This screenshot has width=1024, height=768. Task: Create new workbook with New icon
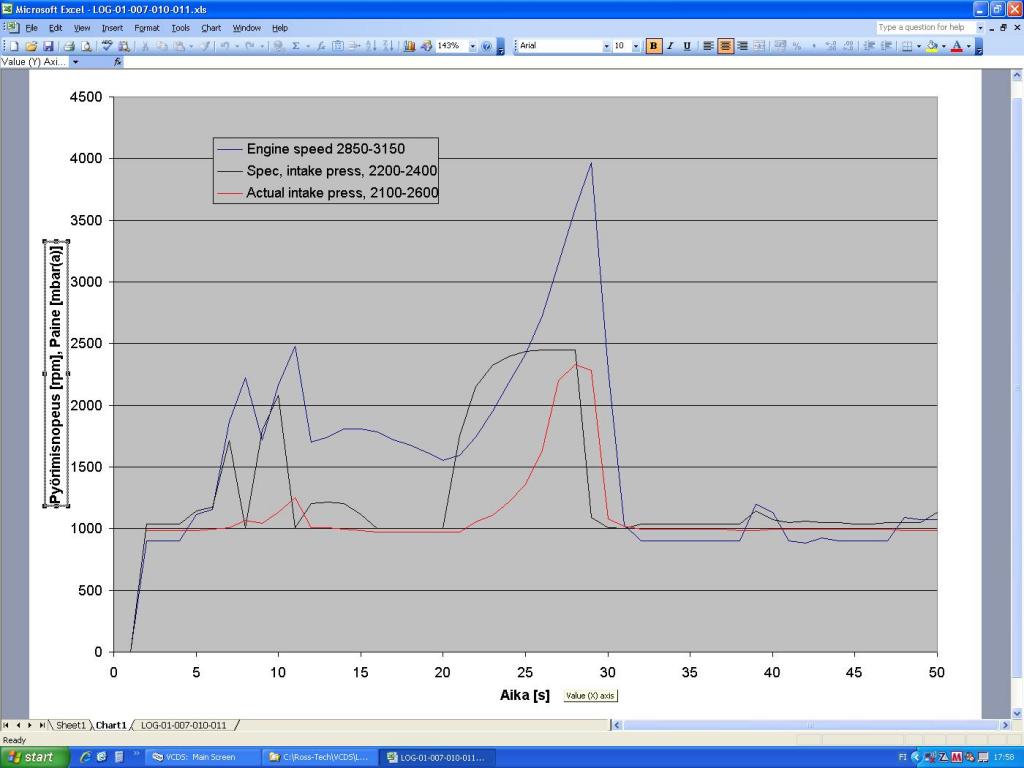(15, 46)
